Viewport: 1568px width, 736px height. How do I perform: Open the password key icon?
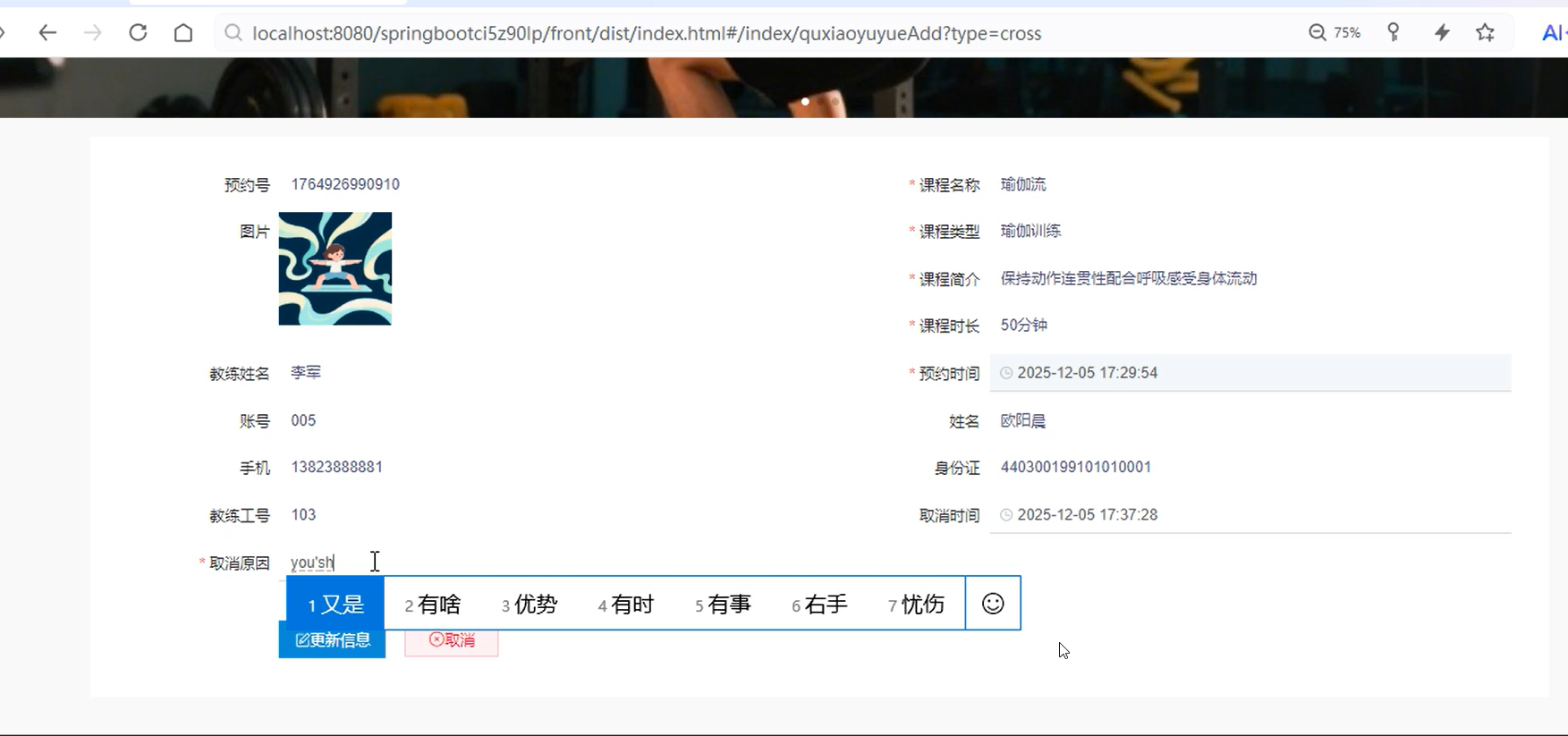pos(1394,33)
